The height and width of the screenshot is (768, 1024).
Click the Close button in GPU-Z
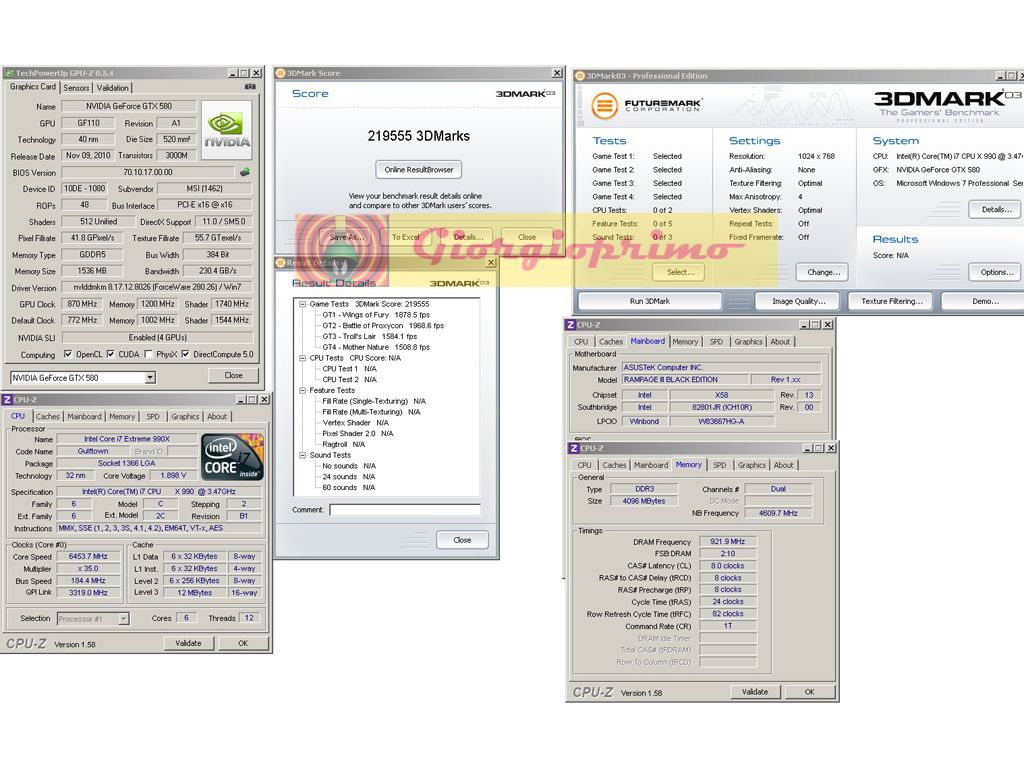[x=233, y=376]
